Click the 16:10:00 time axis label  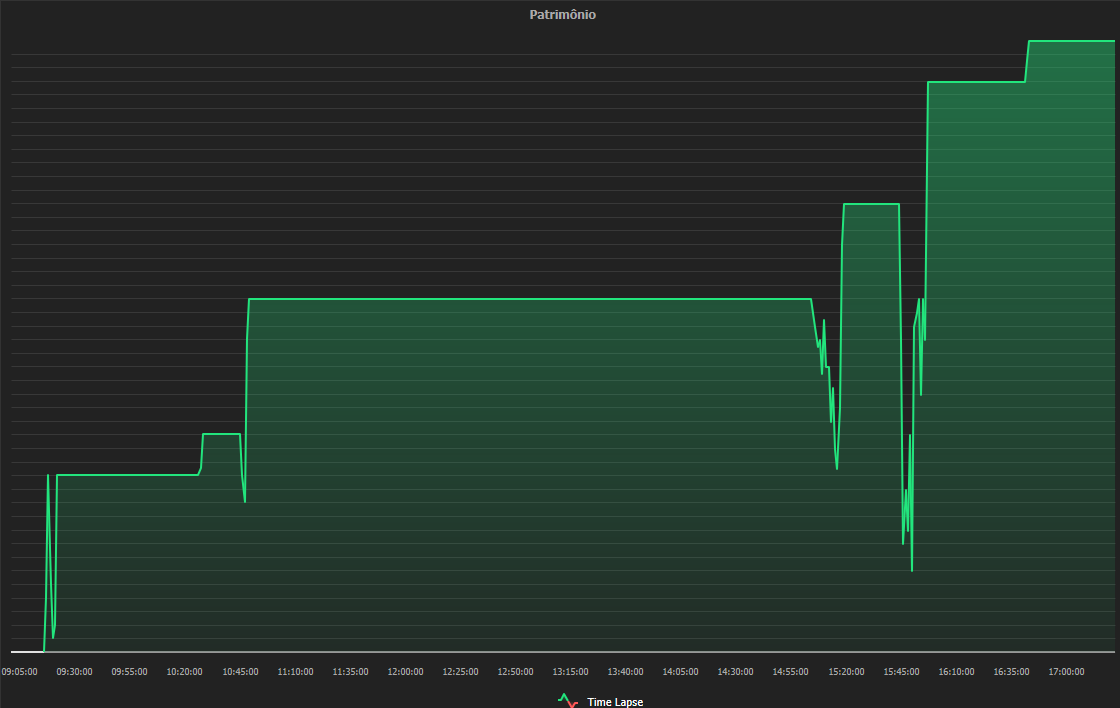pos(956,672)
